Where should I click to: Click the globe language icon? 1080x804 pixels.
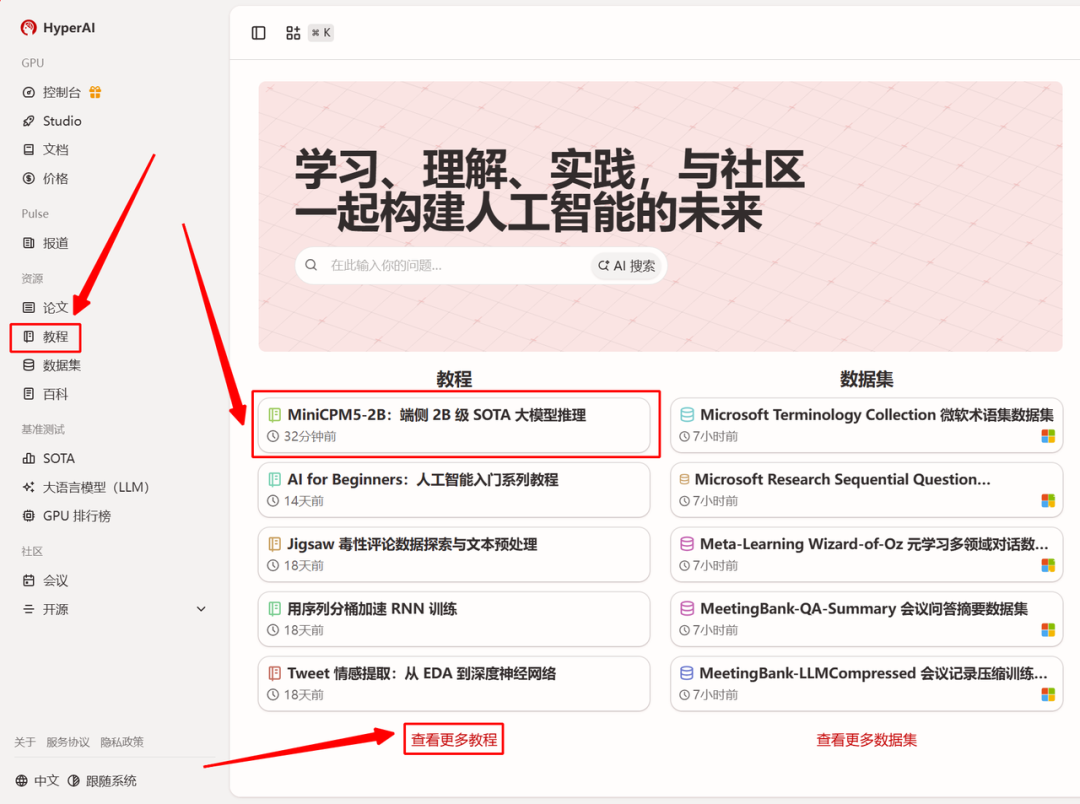point(21,781)
